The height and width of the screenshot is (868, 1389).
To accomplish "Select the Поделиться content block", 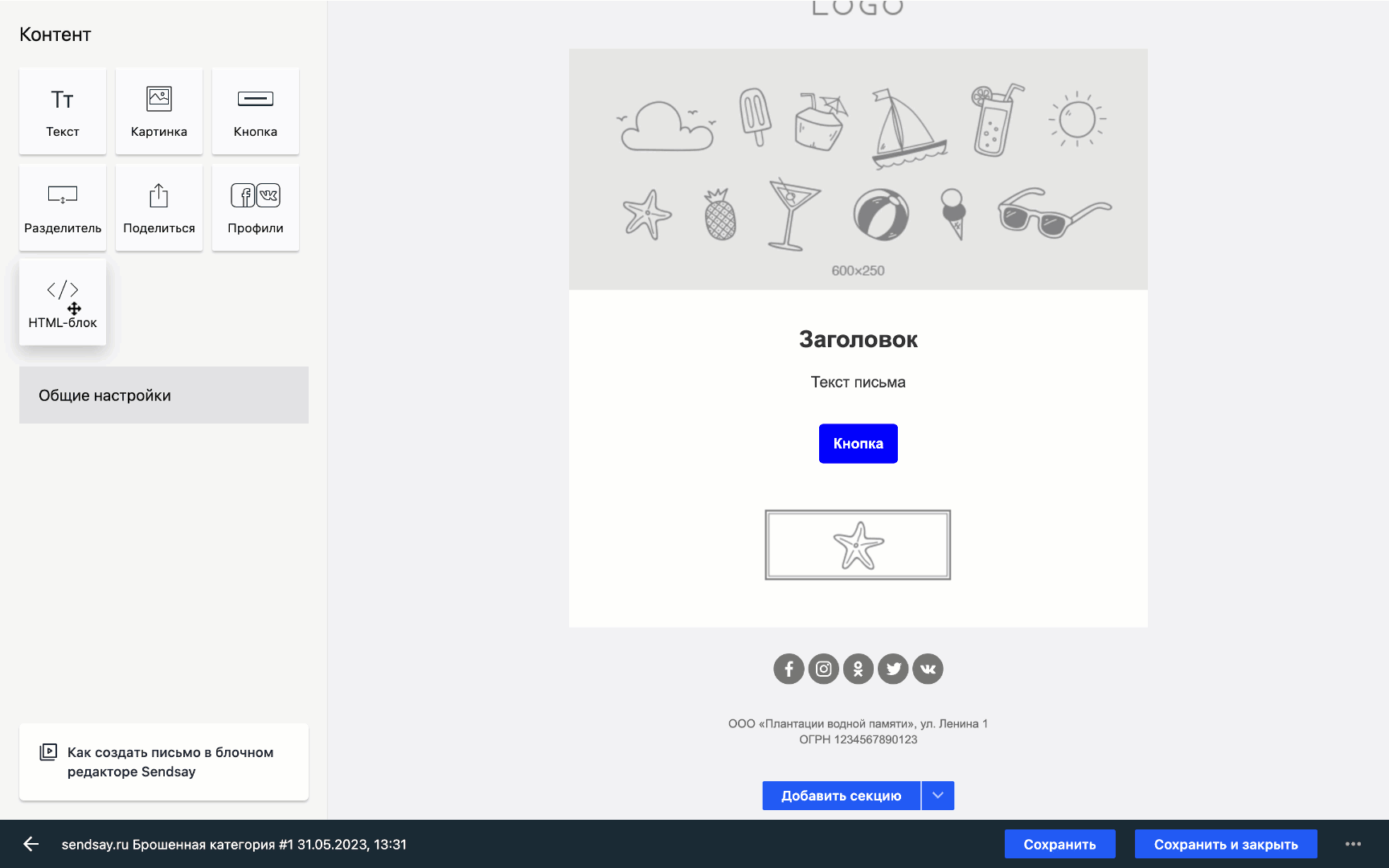I will (159, 207).
